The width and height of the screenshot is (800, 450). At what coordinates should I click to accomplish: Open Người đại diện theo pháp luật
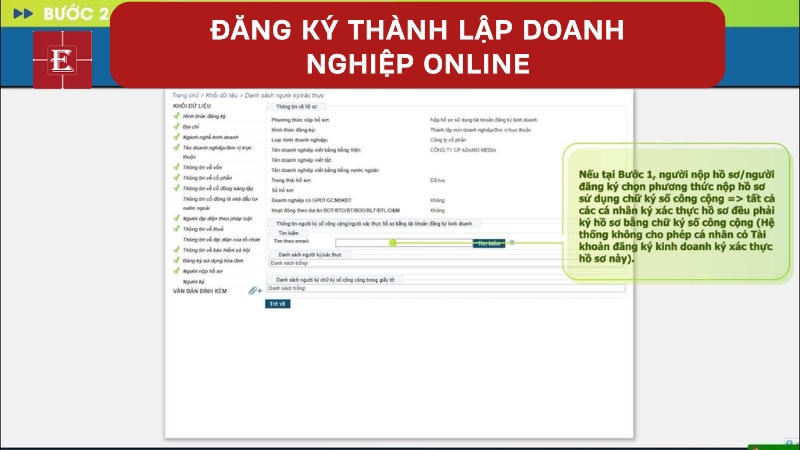[x=217, y=218]
